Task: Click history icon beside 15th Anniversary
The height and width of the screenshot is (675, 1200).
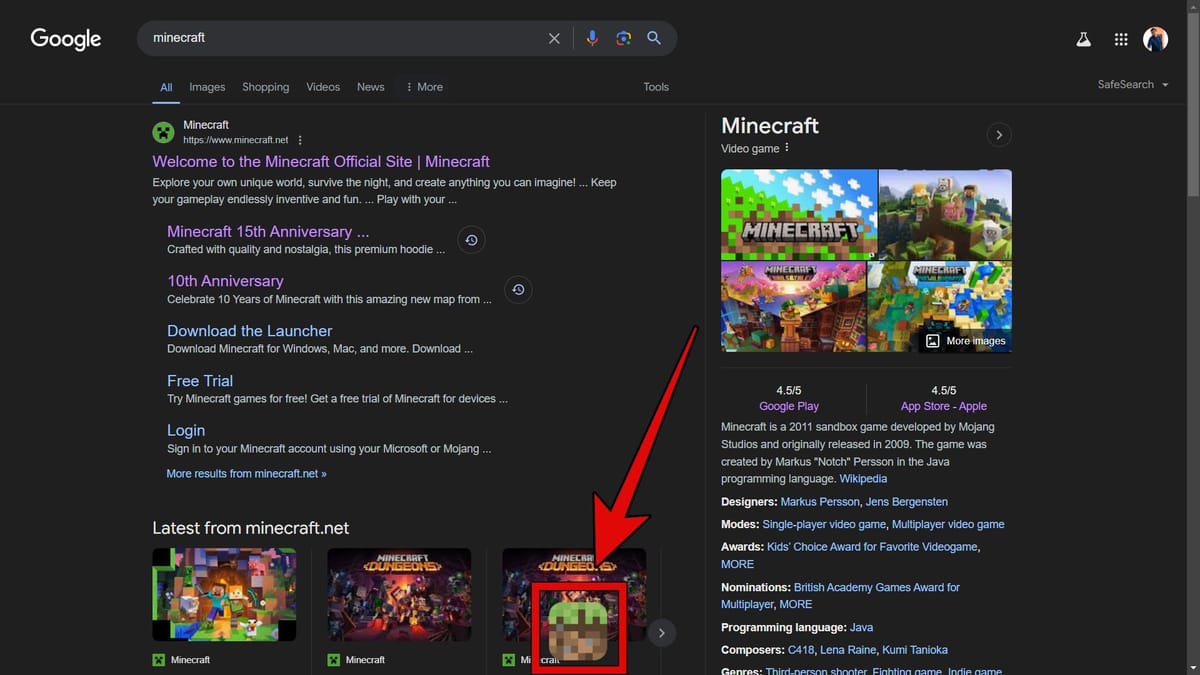Action: (x=472, y=240)
